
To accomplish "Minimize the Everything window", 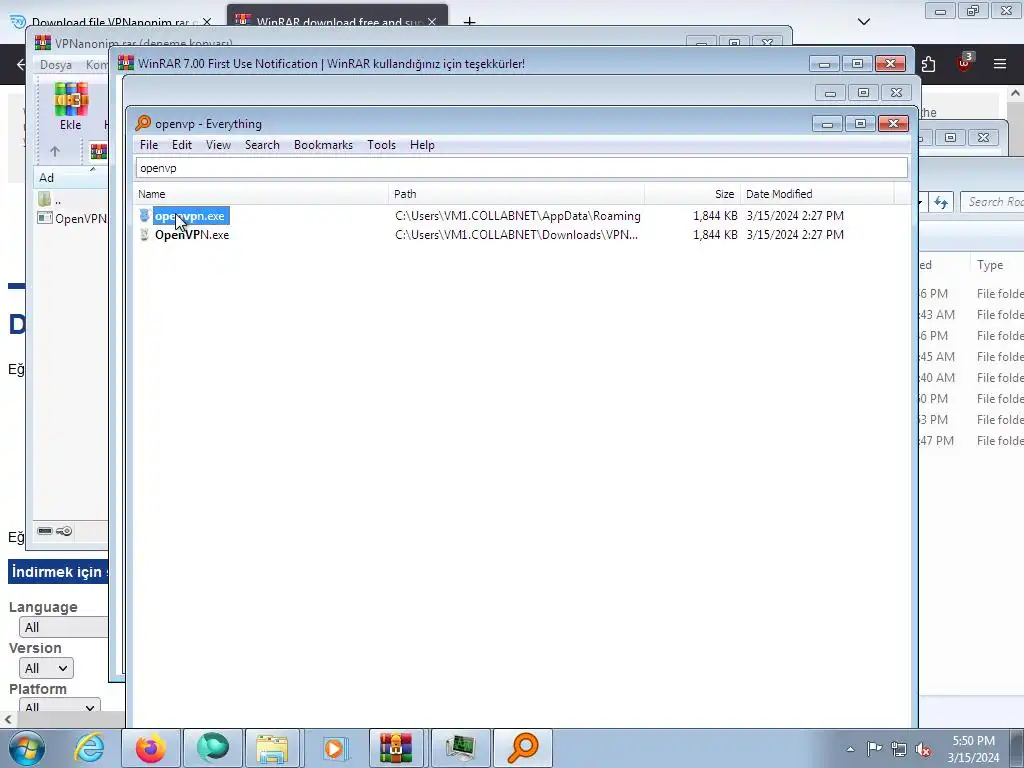I will [x=827, y=123].
